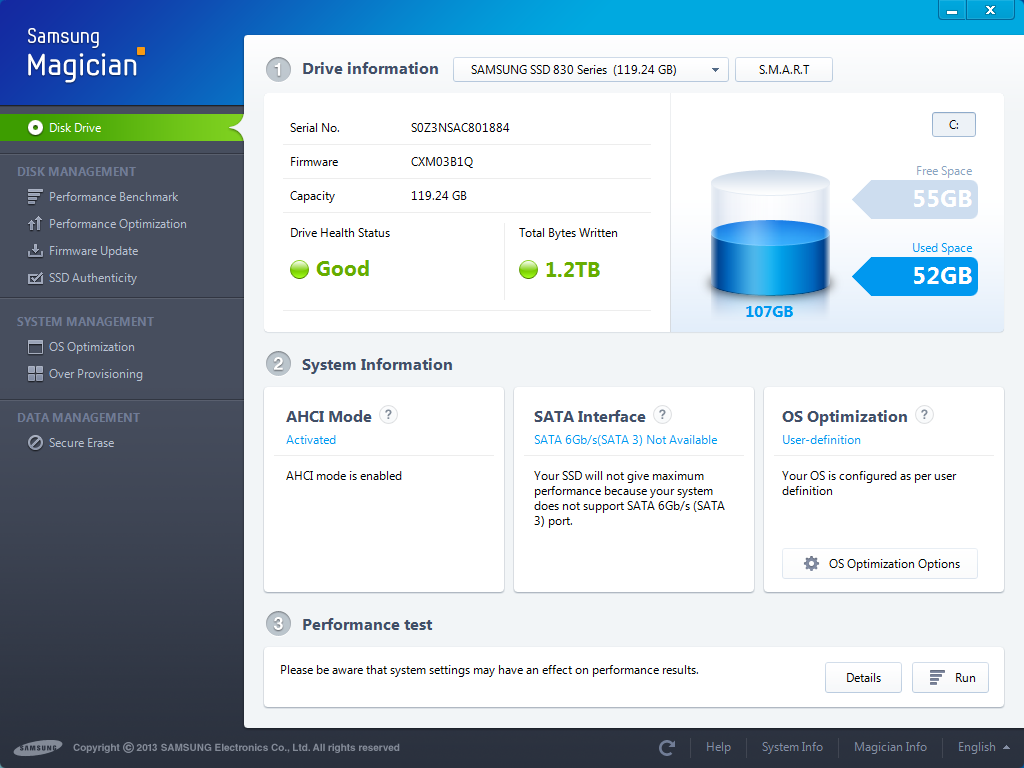
Task: Open Performance Benchmark page
Action: coord(113,197)
